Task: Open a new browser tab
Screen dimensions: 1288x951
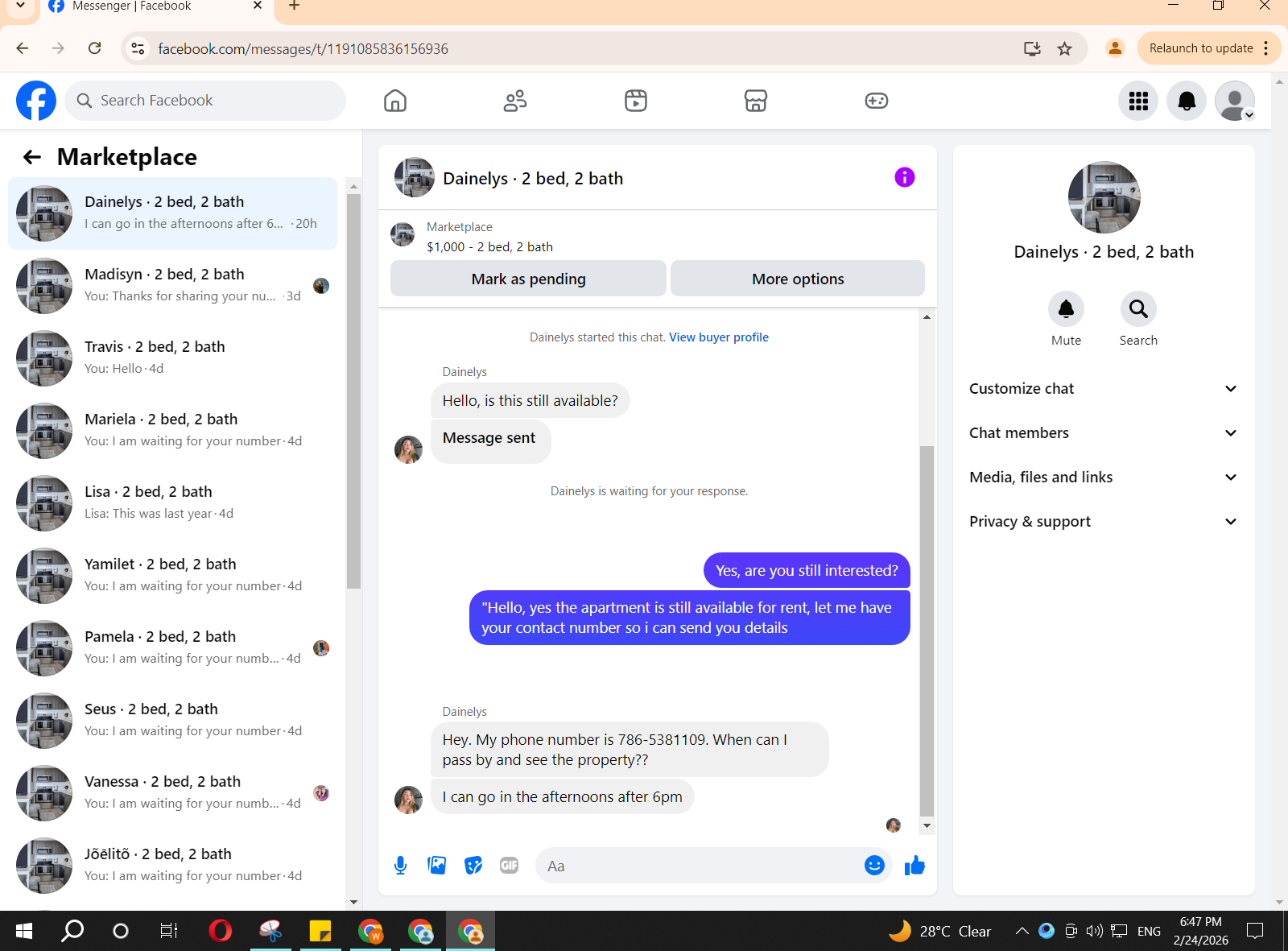Action: click(x=295, y=6)
